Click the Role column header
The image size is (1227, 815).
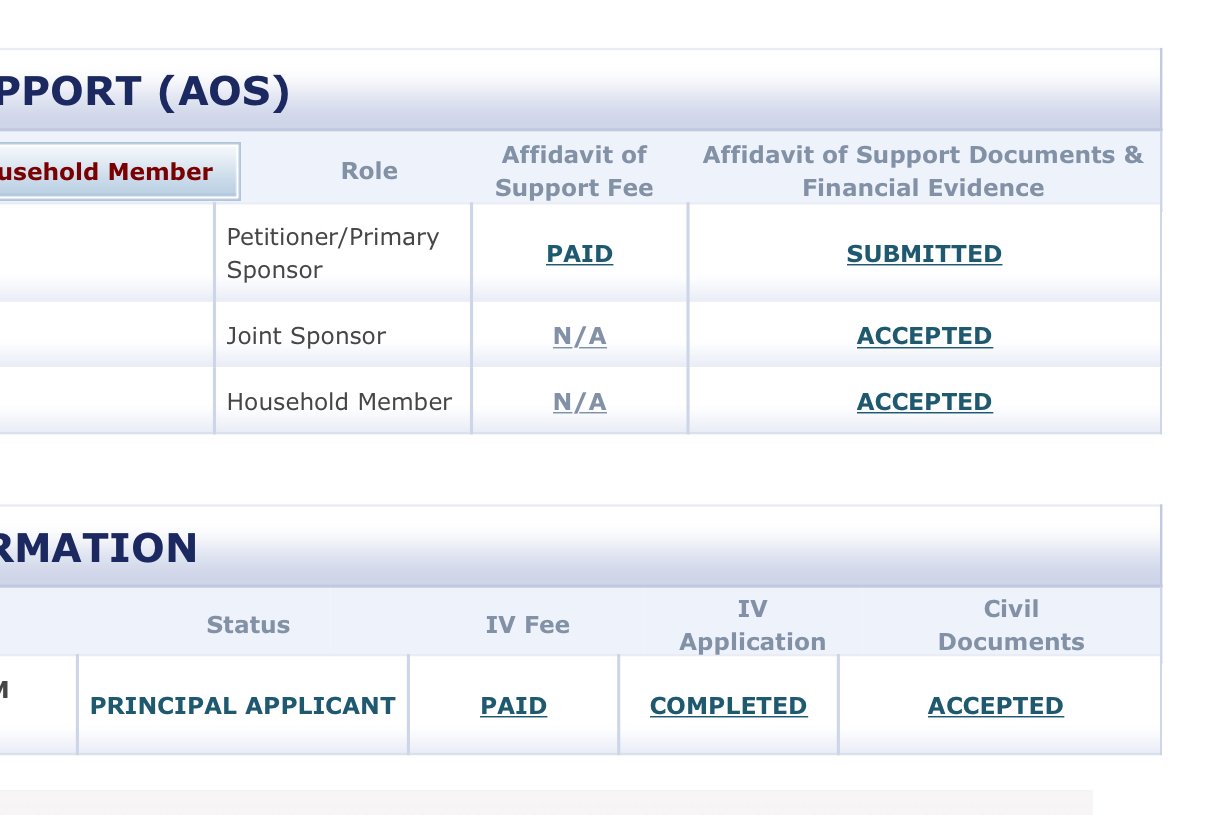point(369,171)
